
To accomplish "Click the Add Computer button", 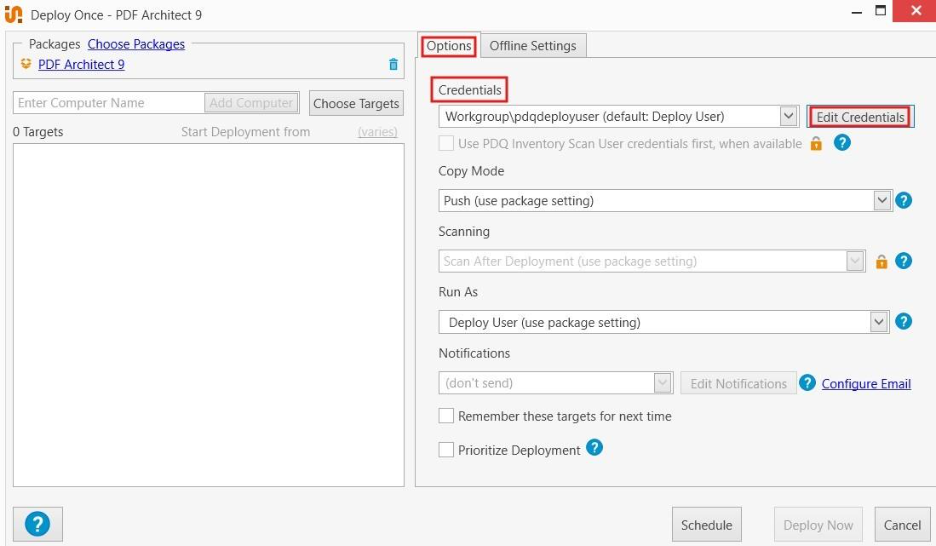I will pos(251,103).
